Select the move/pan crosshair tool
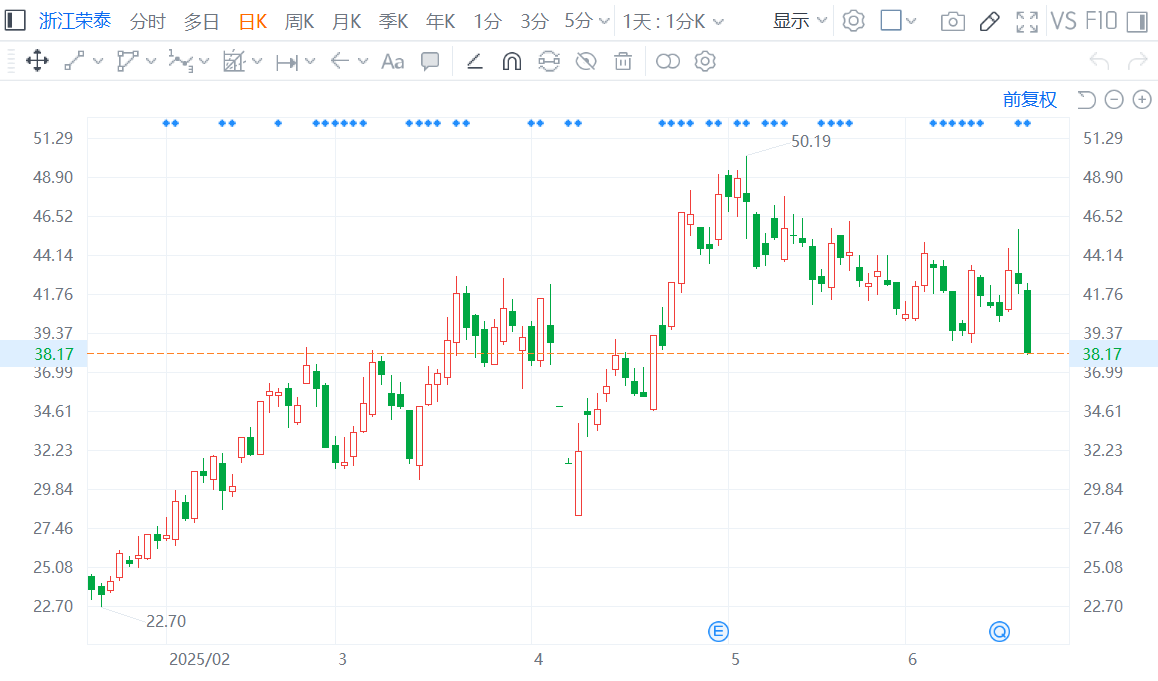Image resolution: width=1158 pixels, height=681 pixels. (x=37, y=61)
